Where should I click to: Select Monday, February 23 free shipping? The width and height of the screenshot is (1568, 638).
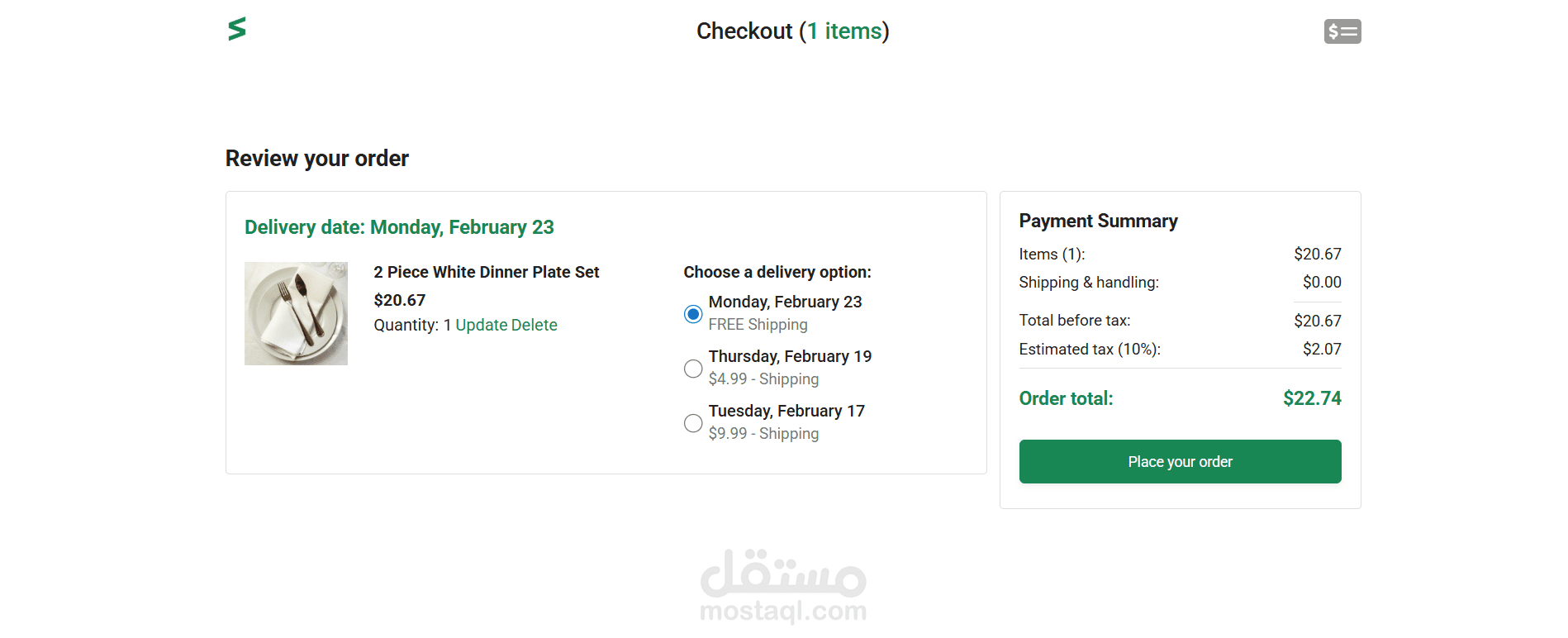[693, 314]
